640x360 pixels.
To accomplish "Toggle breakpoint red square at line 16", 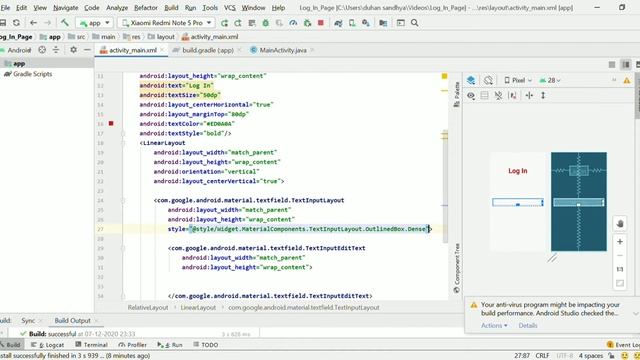I will [x=111, y=123].
